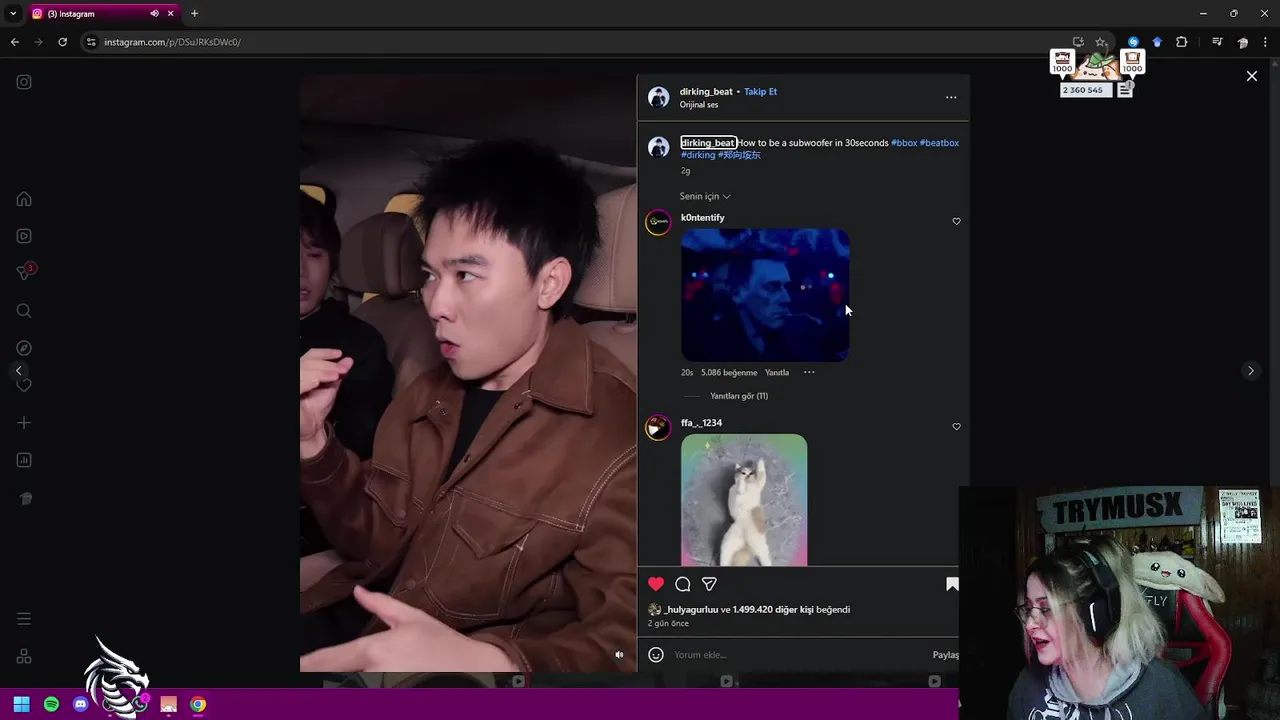Image resolution: width=1280 pixels, height=720 pixels.
Task: Play or pause the video
Action: click(468, 372)
